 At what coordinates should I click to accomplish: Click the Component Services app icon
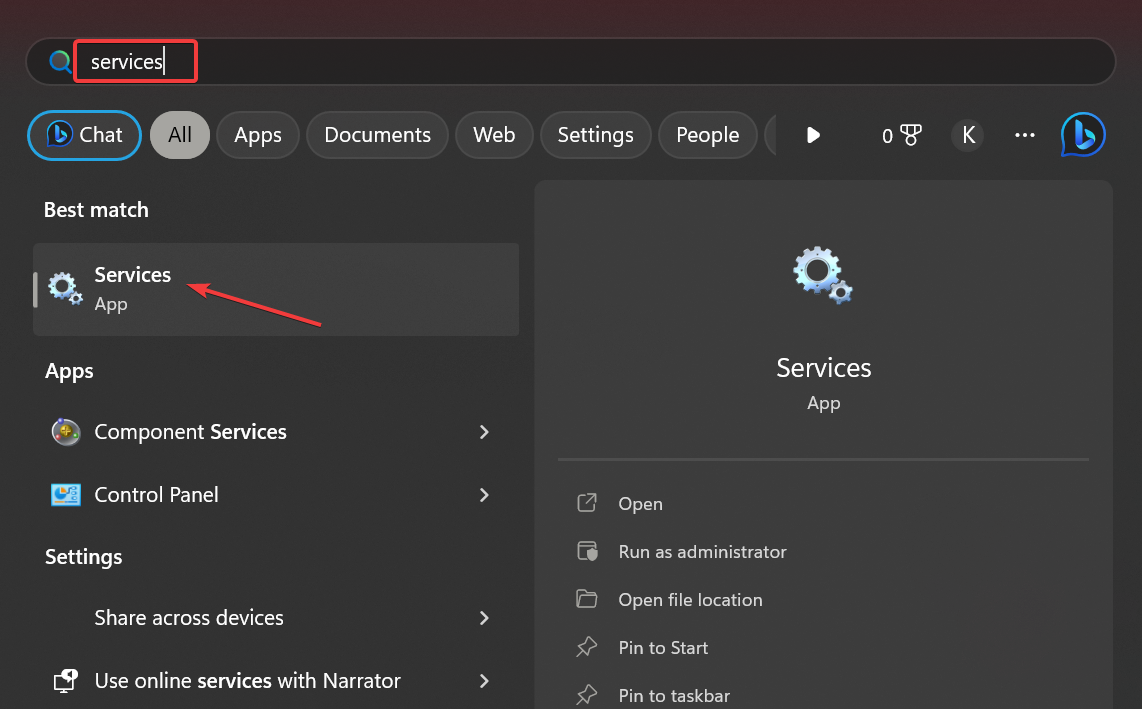click(x=66, y=432)
